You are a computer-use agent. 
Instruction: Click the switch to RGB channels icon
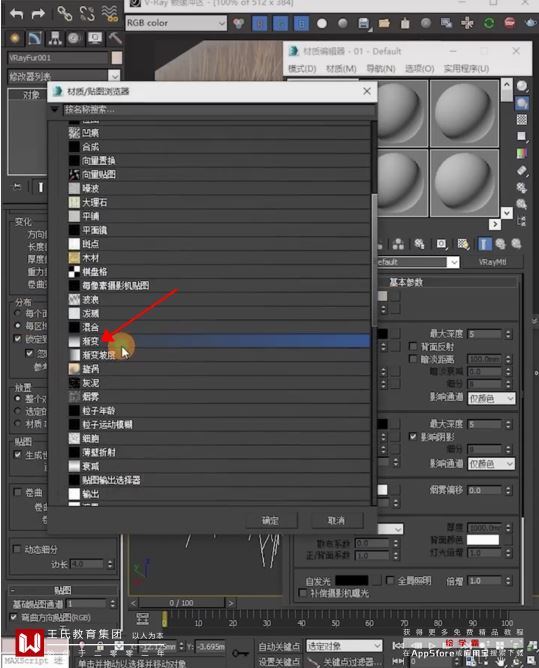coord(239,23)
